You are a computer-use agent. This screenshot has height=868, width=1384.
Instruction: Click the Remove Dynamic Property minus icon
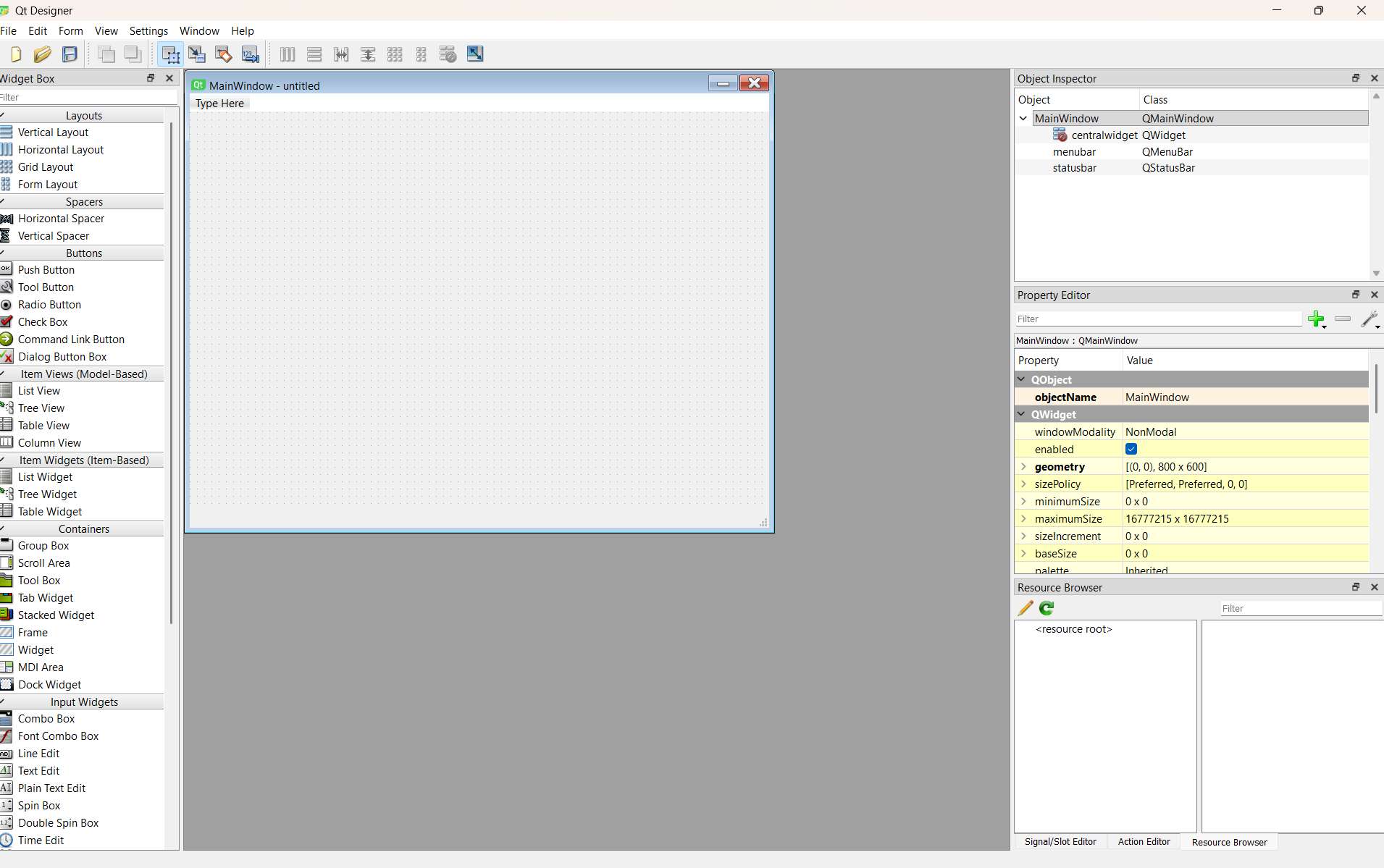pyautogui.click(x=1343, y=319)
